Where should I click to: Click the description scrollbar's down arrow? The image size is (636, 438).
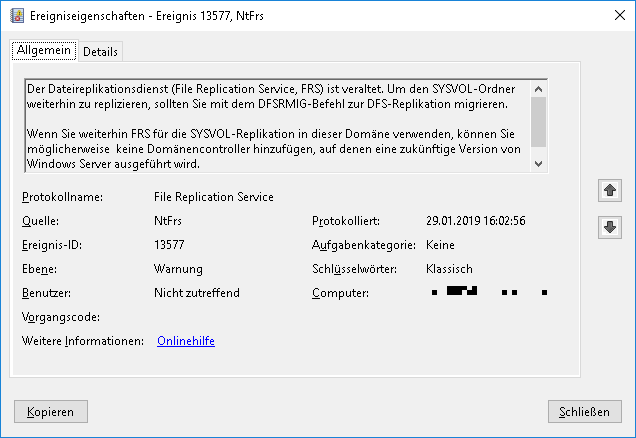pos(539,163)
